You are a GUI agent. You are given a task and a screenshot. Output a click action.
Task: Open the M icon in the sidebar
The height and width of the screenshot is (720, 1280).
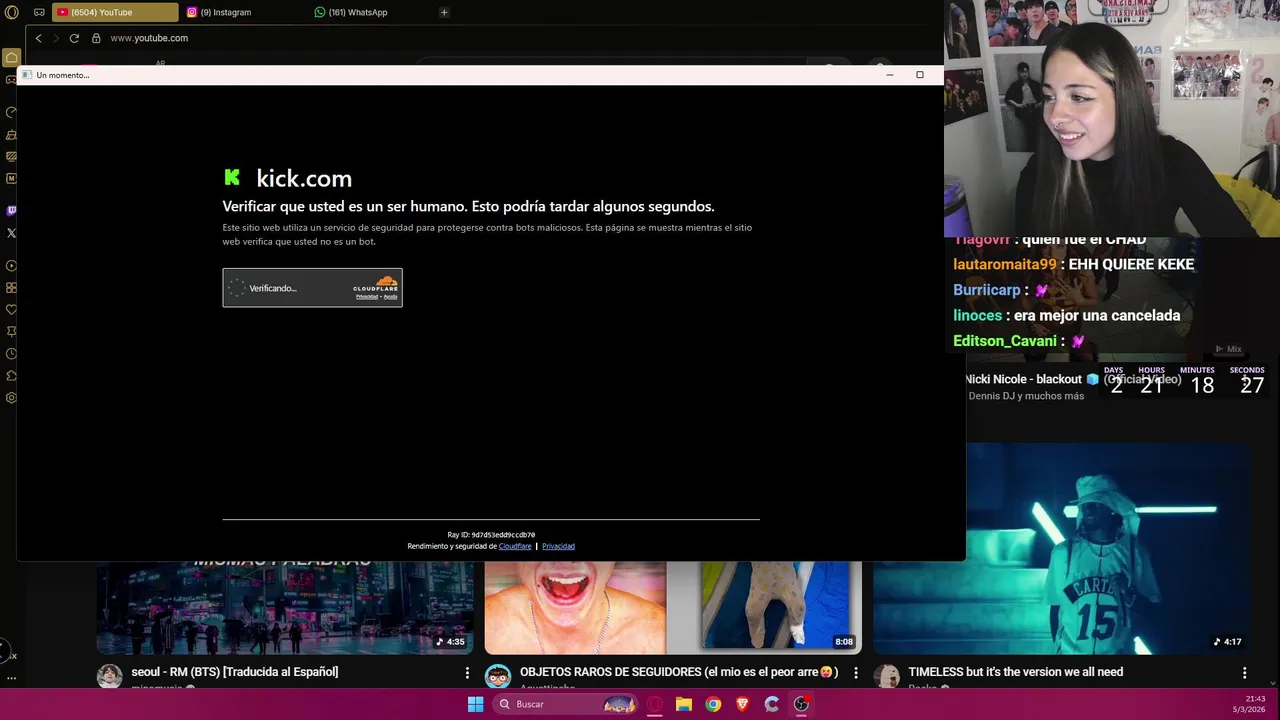[11, 178]
